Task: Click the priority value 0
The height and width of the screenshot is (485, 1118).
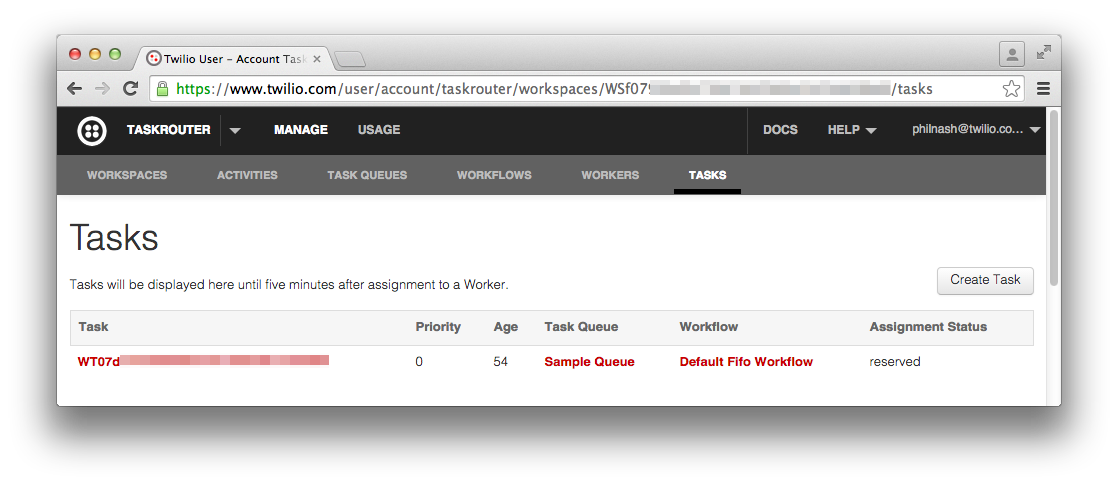Action: (x=419, y=362)
